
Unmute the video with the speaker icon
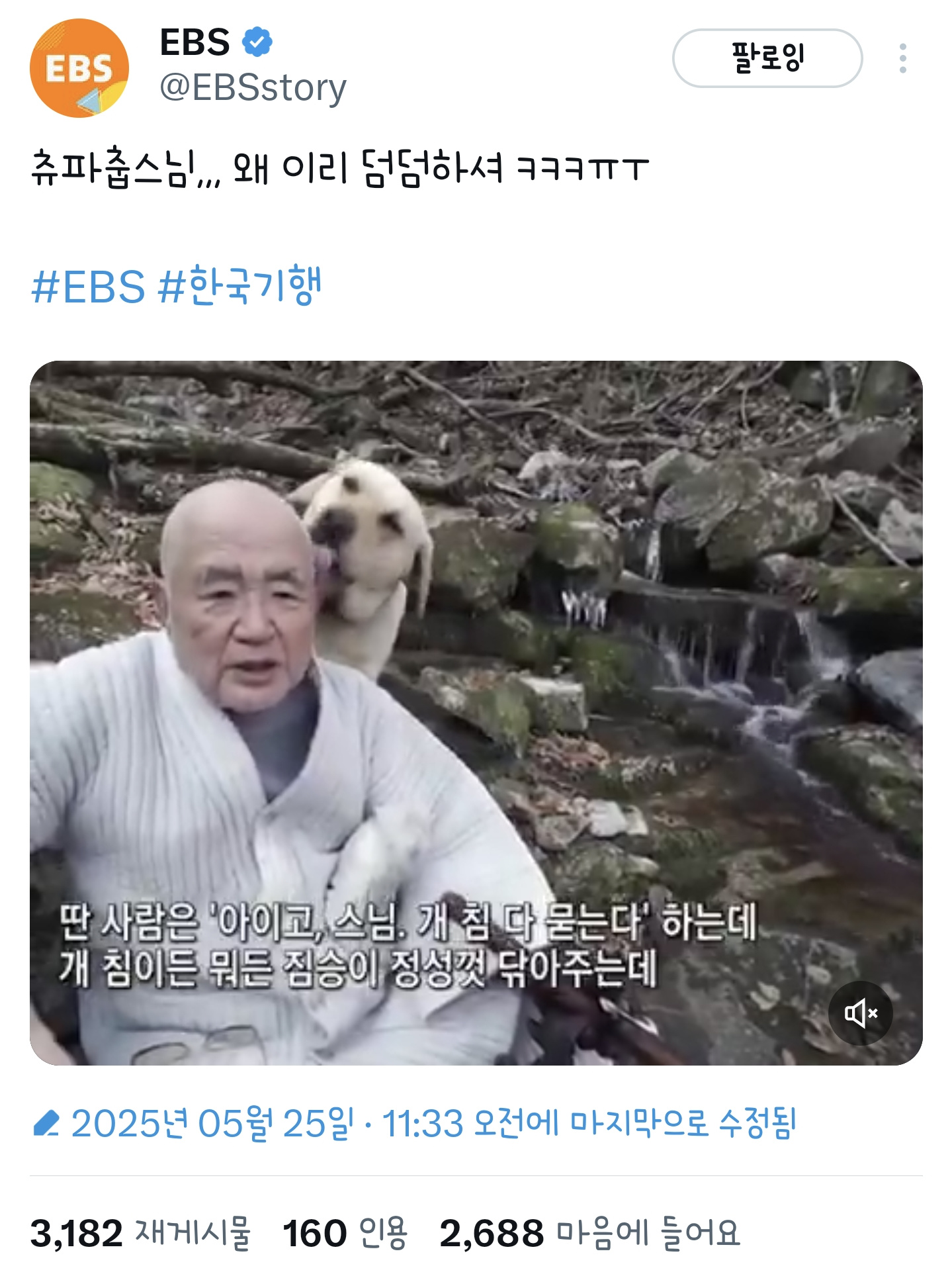[861, 1013]
